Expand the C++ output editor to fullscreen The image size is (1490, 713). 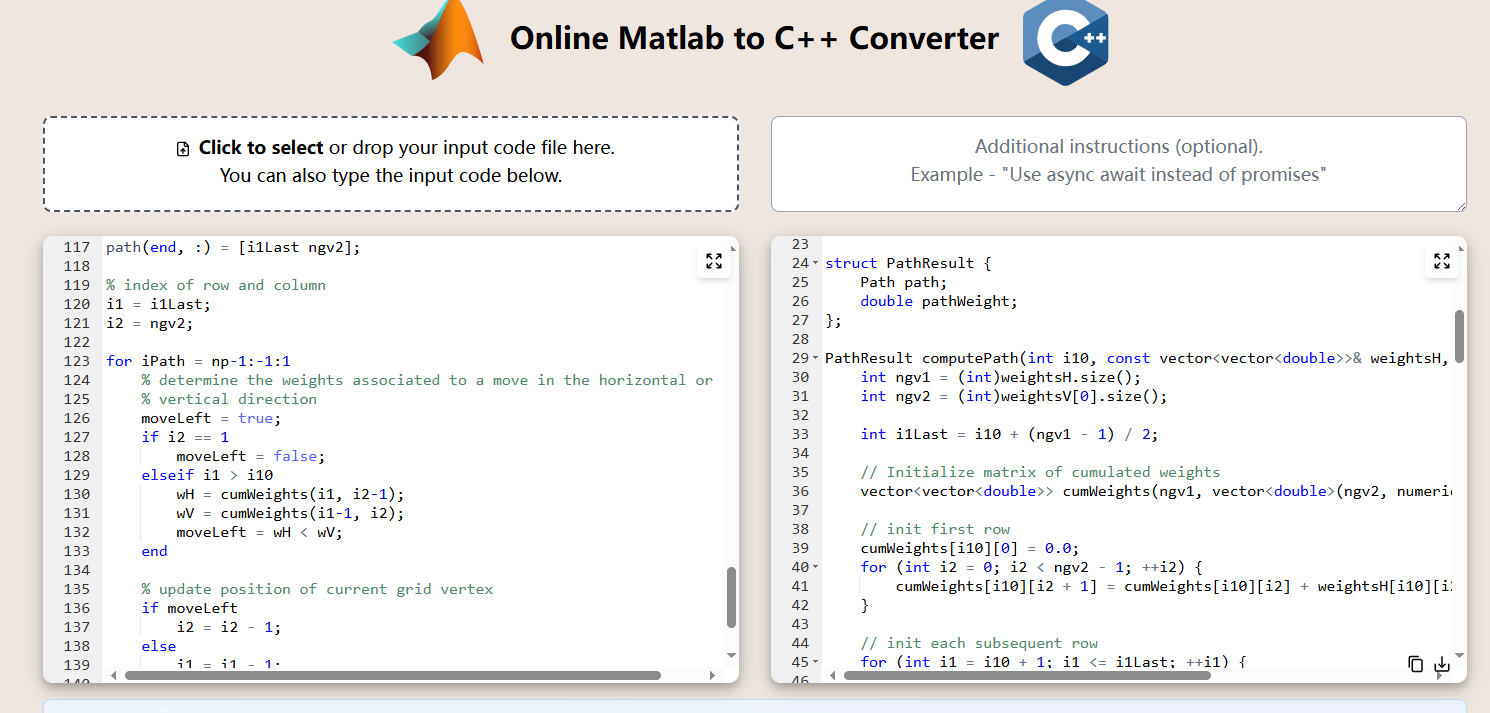[x=1442, y=261]
